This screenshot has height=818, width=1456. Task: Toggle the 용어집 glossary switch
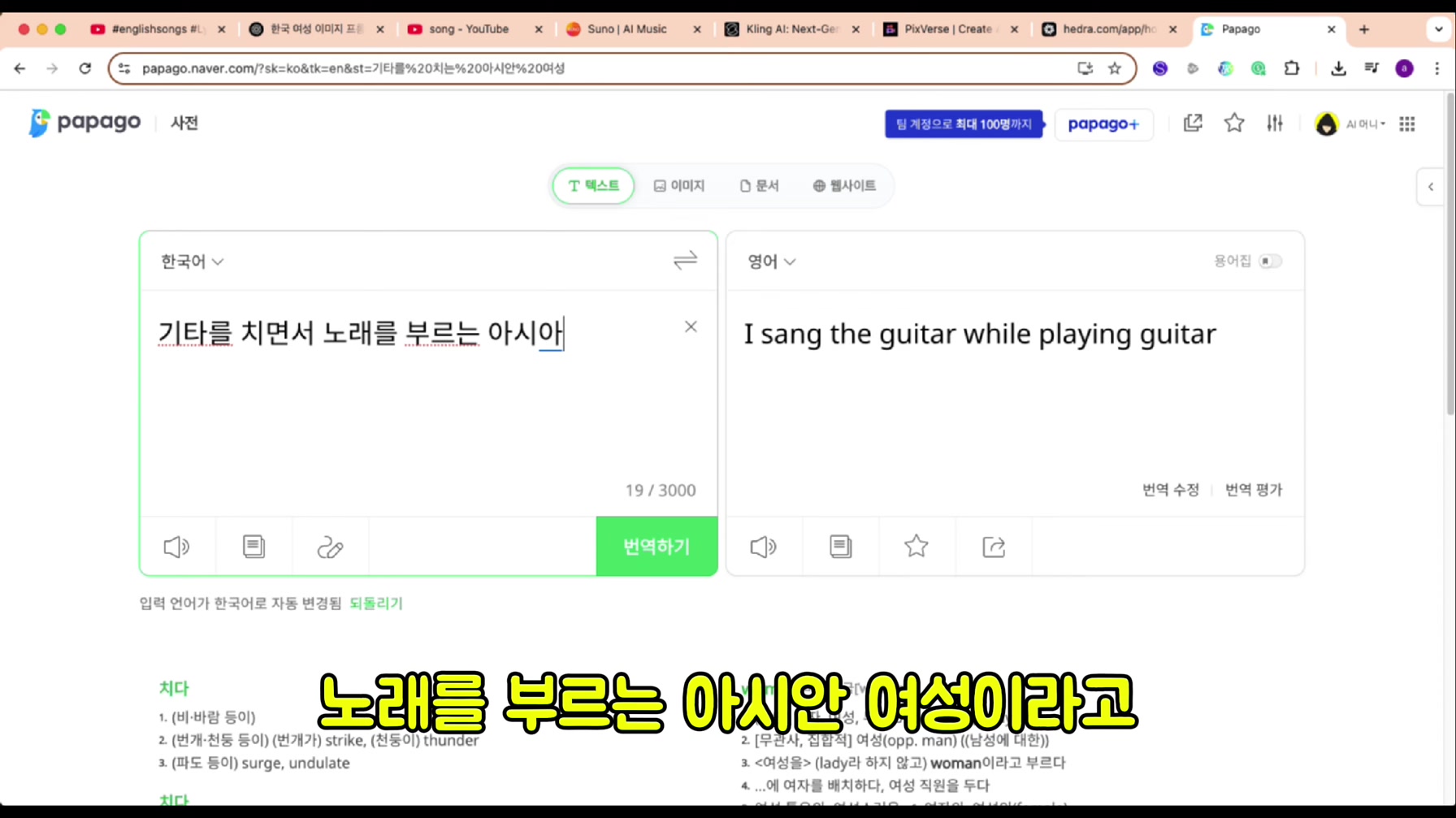(1270, 261)
